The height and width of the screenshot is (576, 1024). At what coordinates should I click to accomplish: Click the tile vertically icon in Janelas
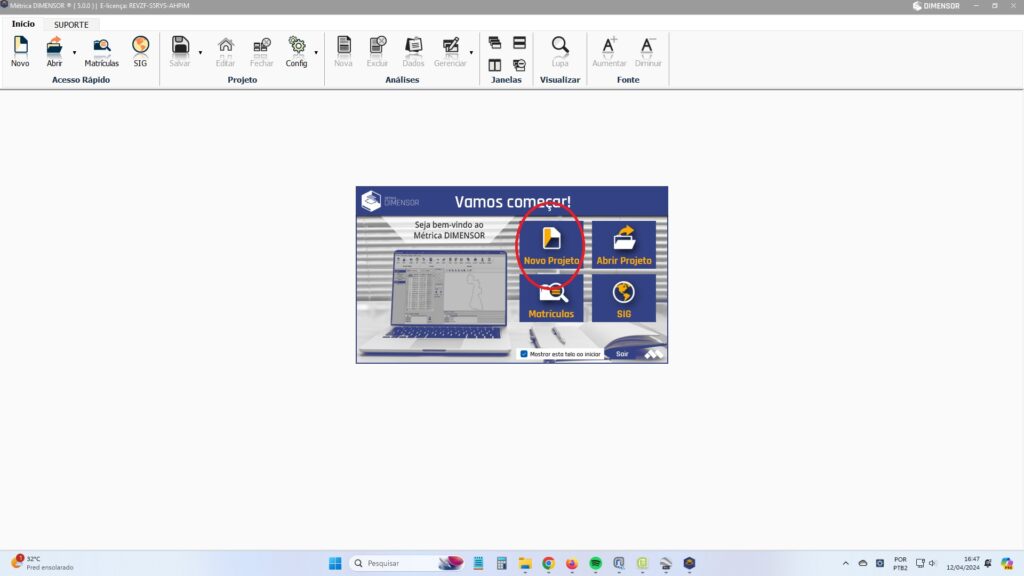tap(495, 65)
